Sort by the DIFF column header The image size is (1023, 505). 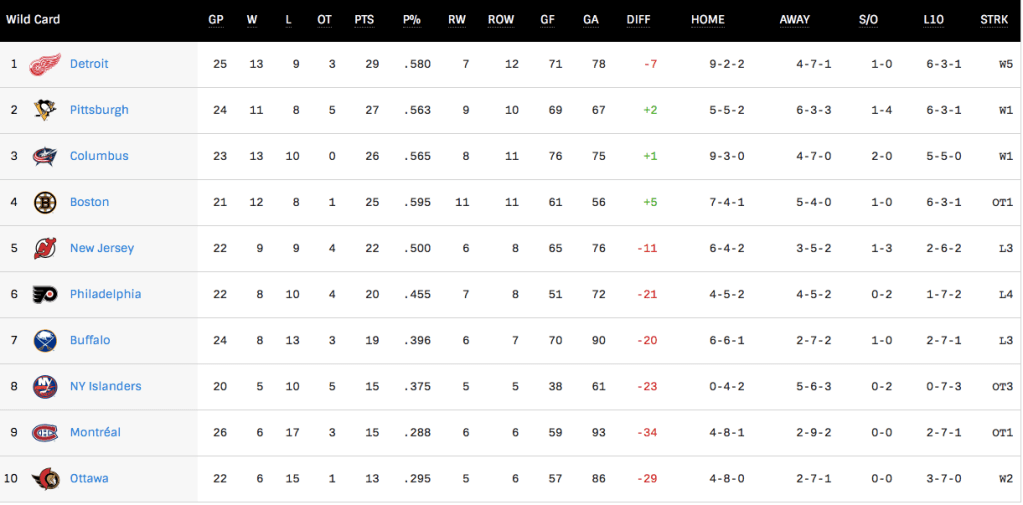638,20
